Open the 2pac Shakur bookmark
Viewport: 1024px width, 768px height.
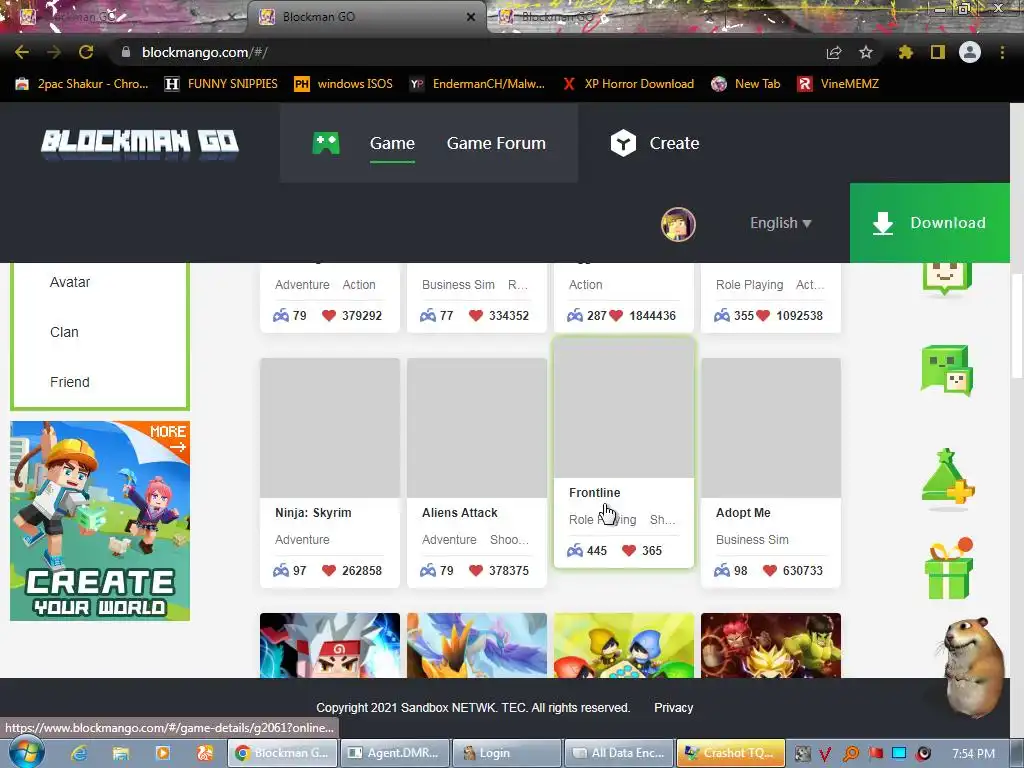click(x=82, y=84)
